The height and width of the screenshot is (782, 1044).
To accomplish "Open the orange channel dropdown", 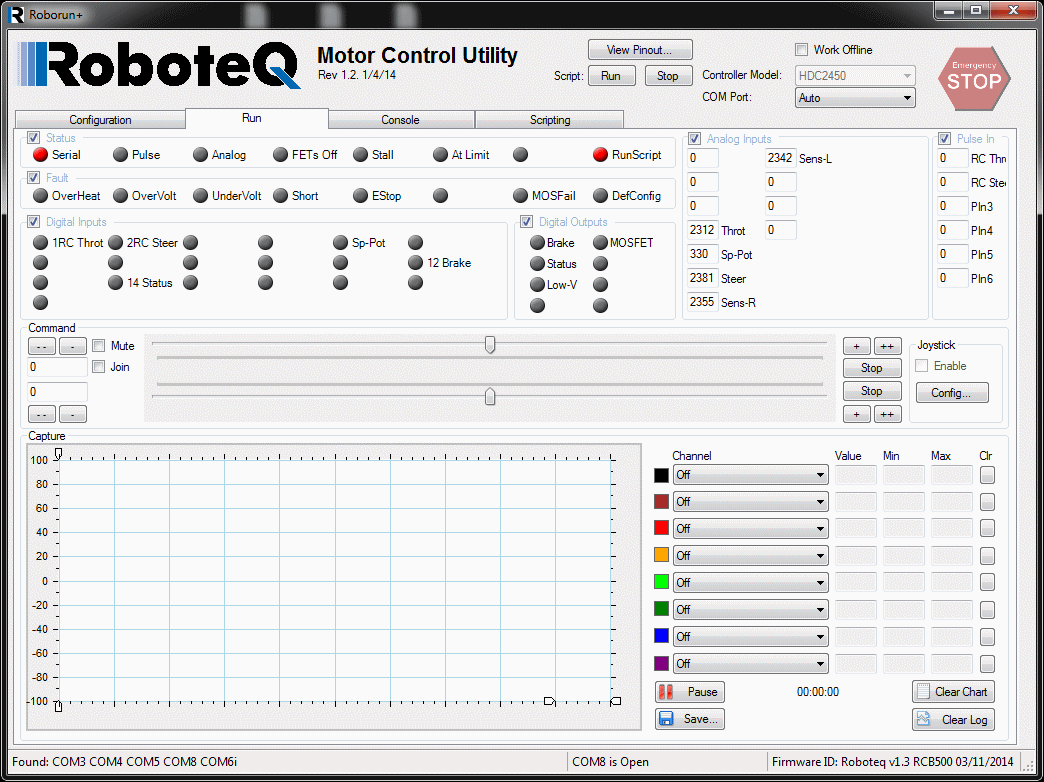I will pos(750,555).
